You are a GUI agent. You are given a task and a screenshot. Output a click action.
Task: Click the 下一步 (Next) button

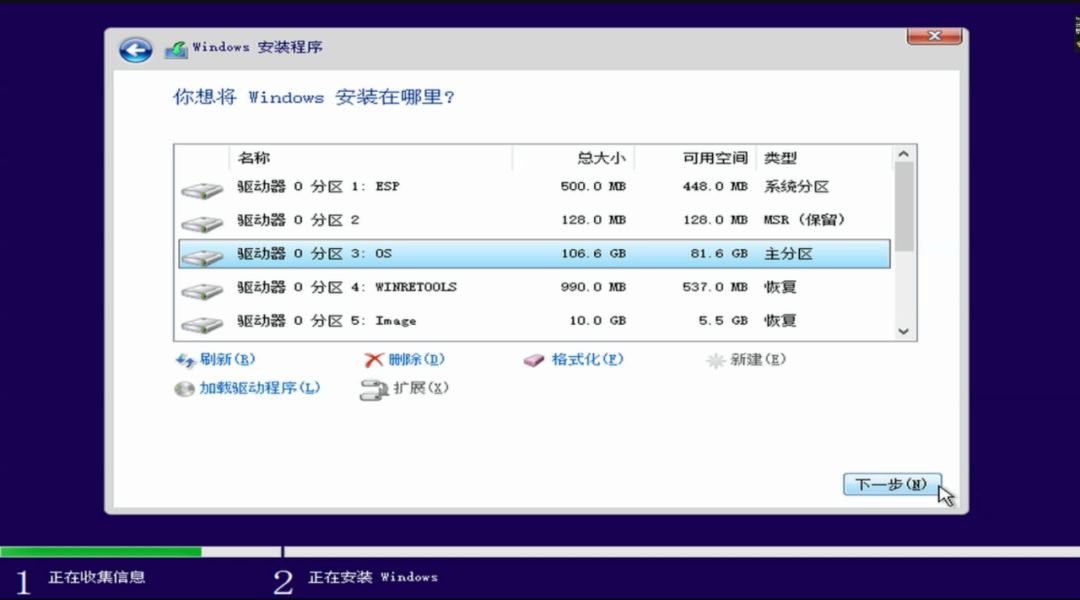(890, 484)
